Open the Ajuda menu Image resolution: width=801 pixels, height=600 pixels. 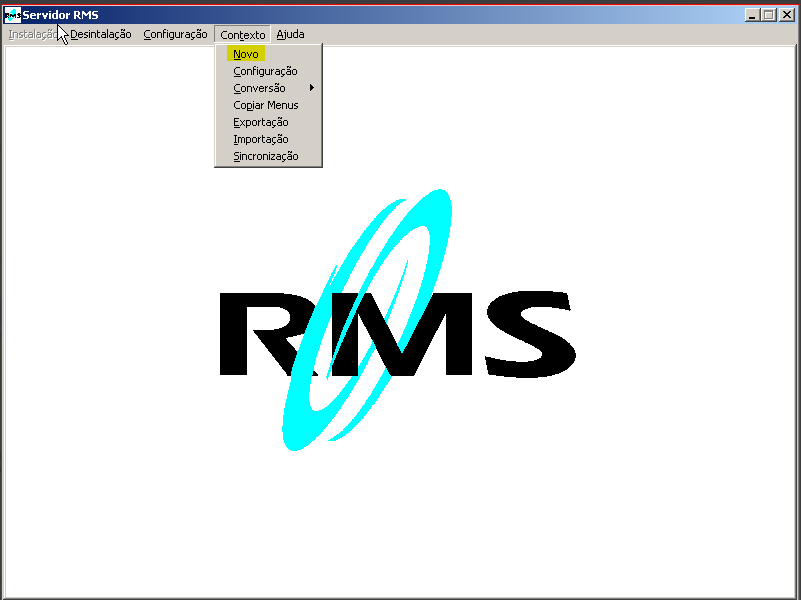[x=290, y=34]
